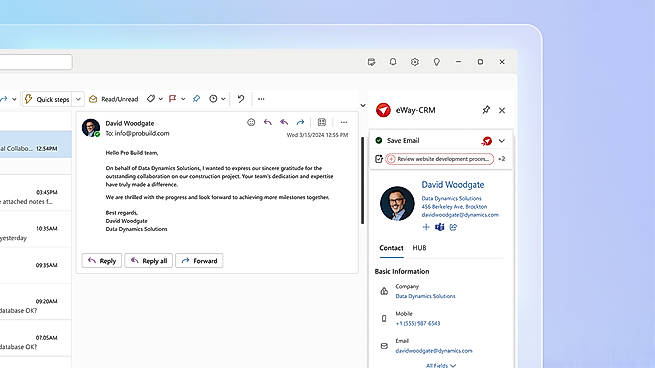Open the notifications bell
This screenshot has width=655, height=368.
point(393,62)
